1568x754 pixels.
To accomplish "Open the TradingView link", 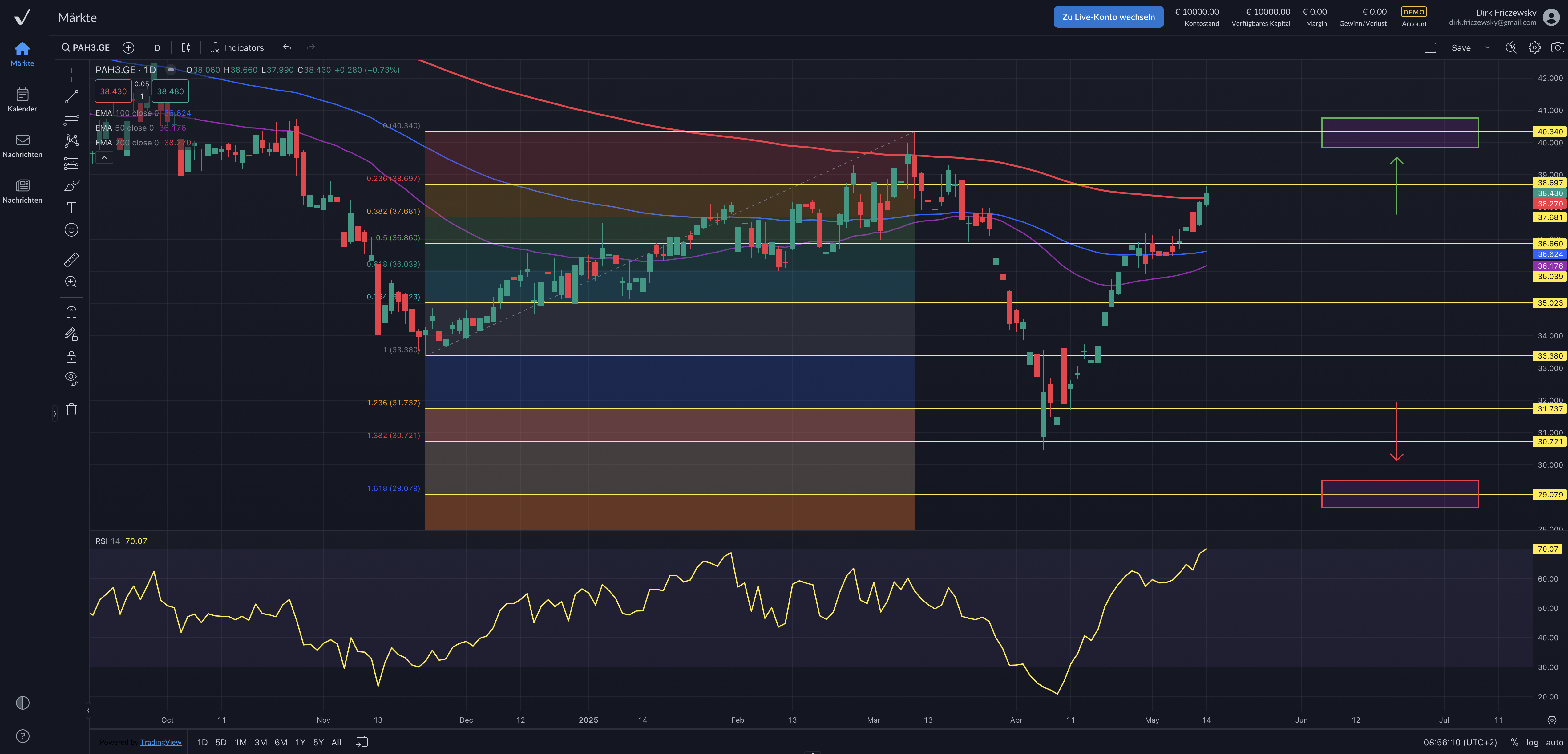I will [x=161, y=742].
